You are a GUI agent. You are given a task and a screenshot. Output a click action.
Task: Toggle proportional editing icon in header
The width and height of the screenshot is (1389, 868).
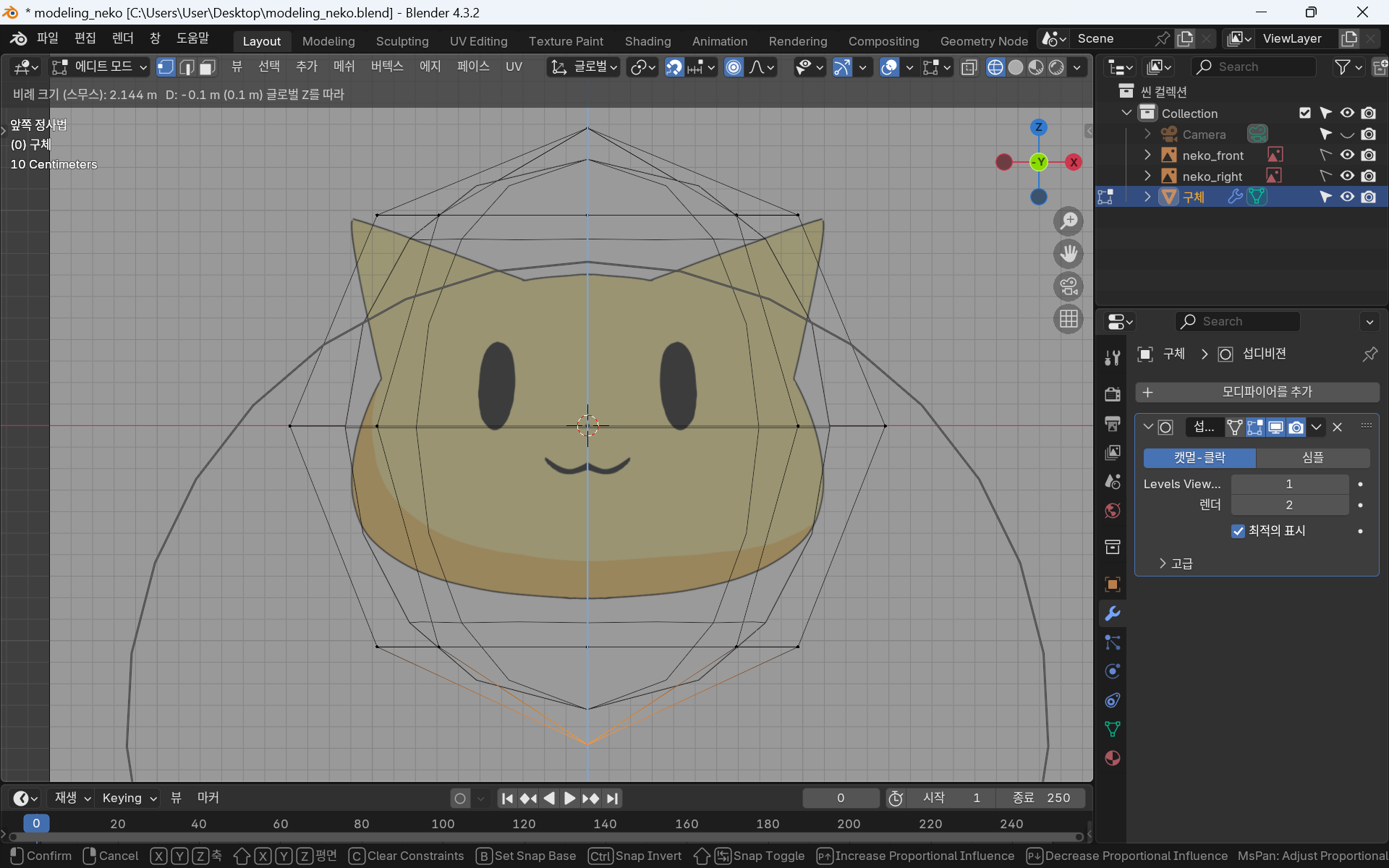pos(734,67)
